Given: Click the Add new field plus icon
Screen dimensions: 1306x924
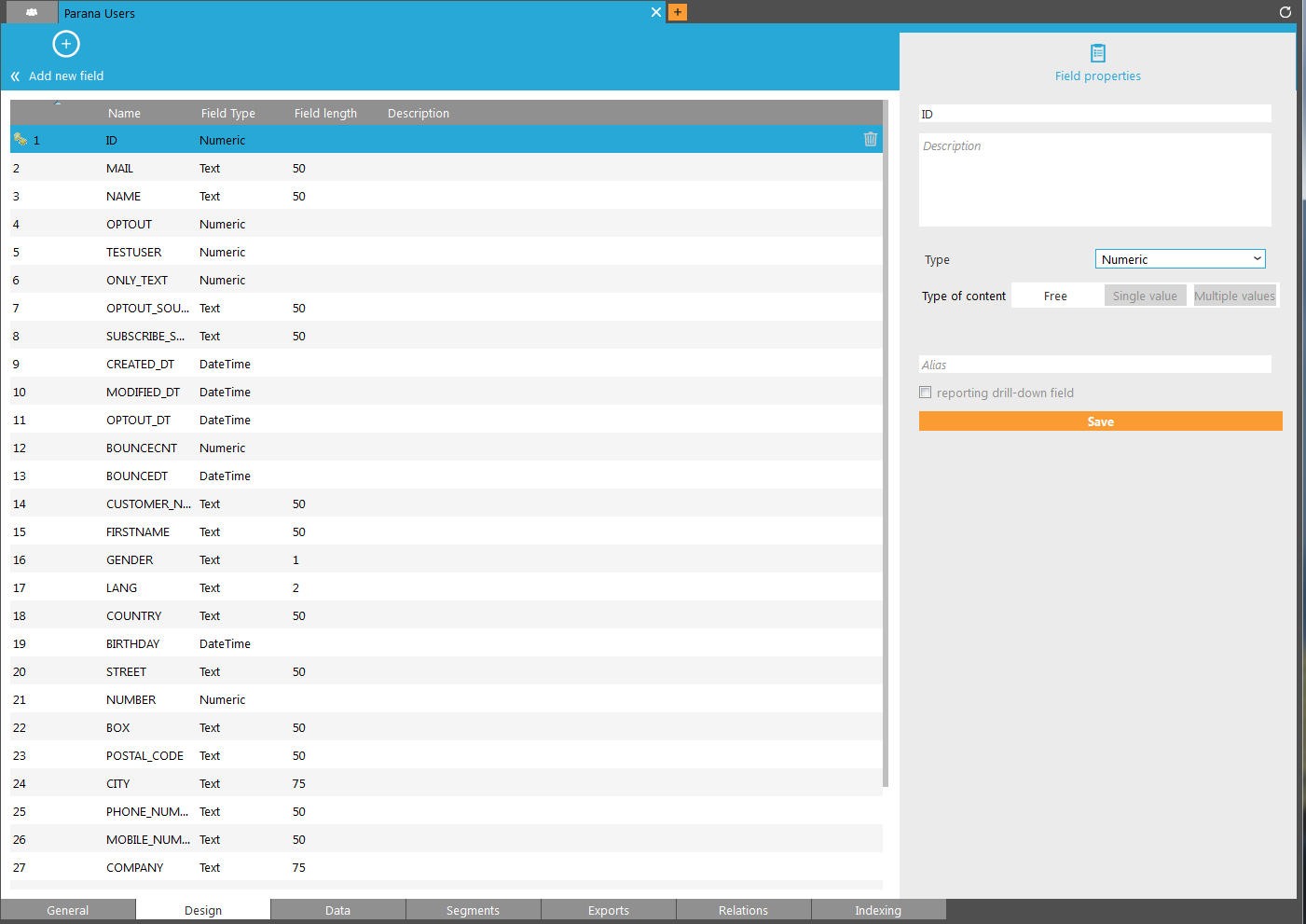Looking at the screenshot, I should coord(66,44).
